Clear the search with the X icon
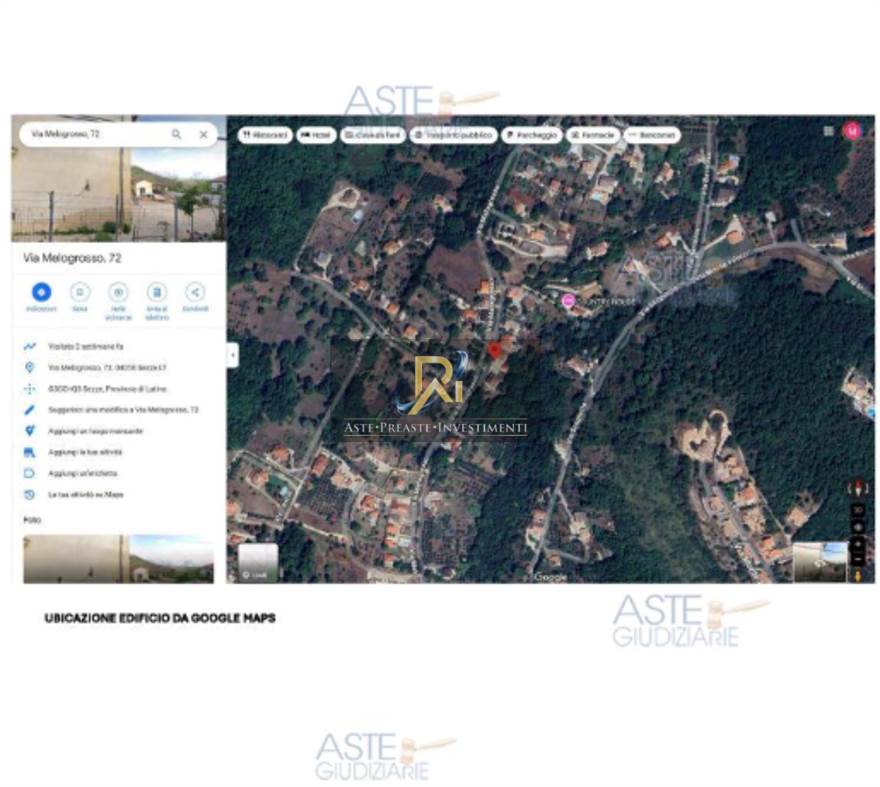The width and height of the screenshot is (880, 787). 203,134
